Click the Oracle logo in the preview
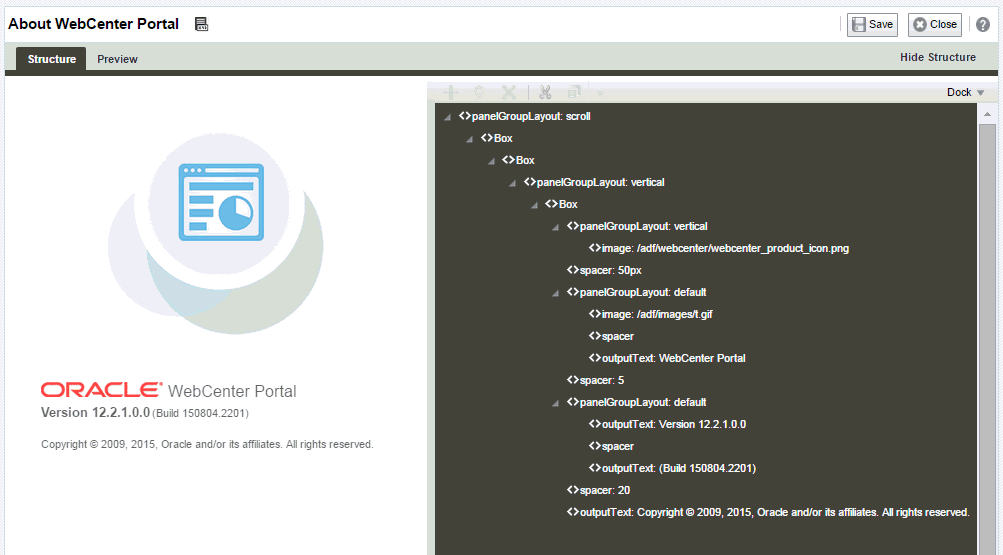Image resolution: width=1003 pixels, height=555 pixels. point(102,390)
